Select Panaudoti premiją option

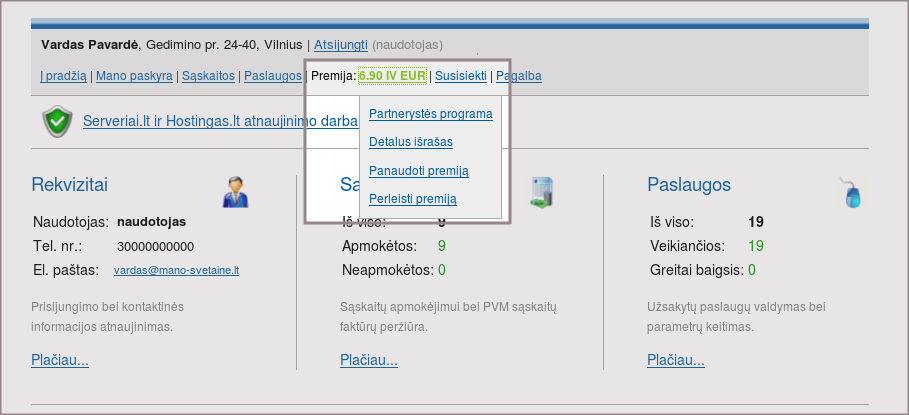(418, 170)
